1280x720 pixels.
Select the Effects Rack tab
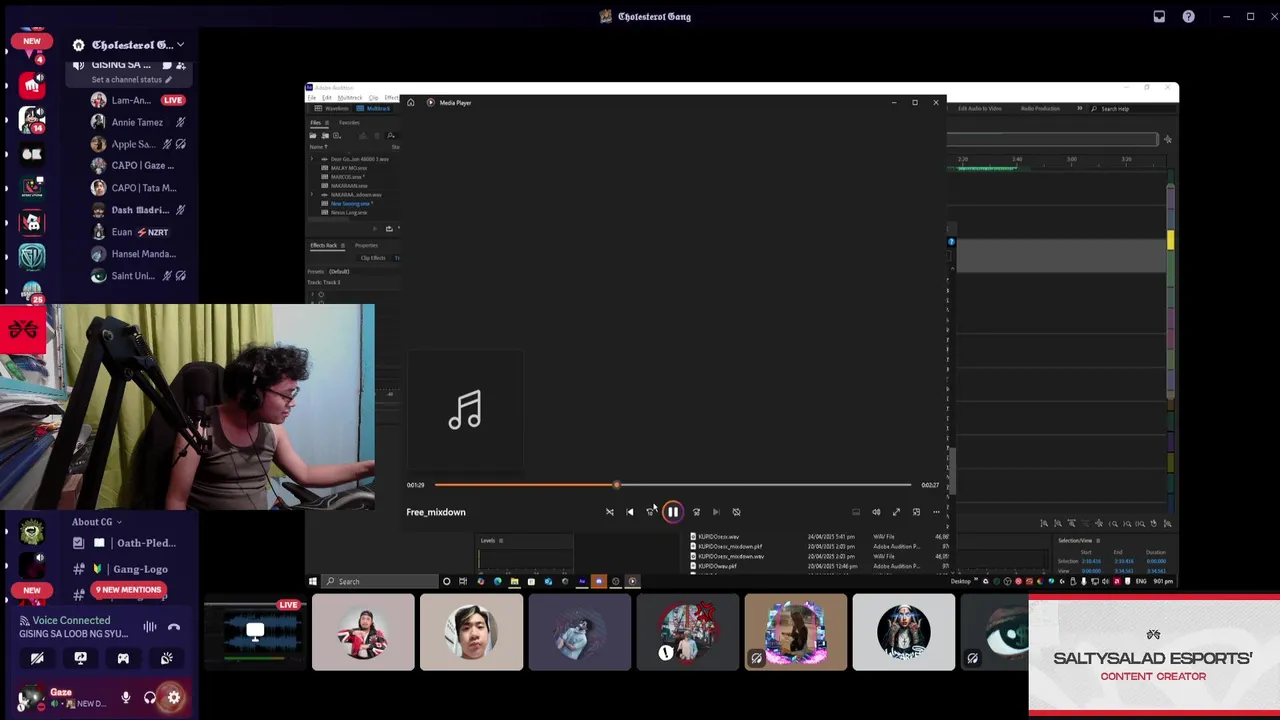click(324, 245)
